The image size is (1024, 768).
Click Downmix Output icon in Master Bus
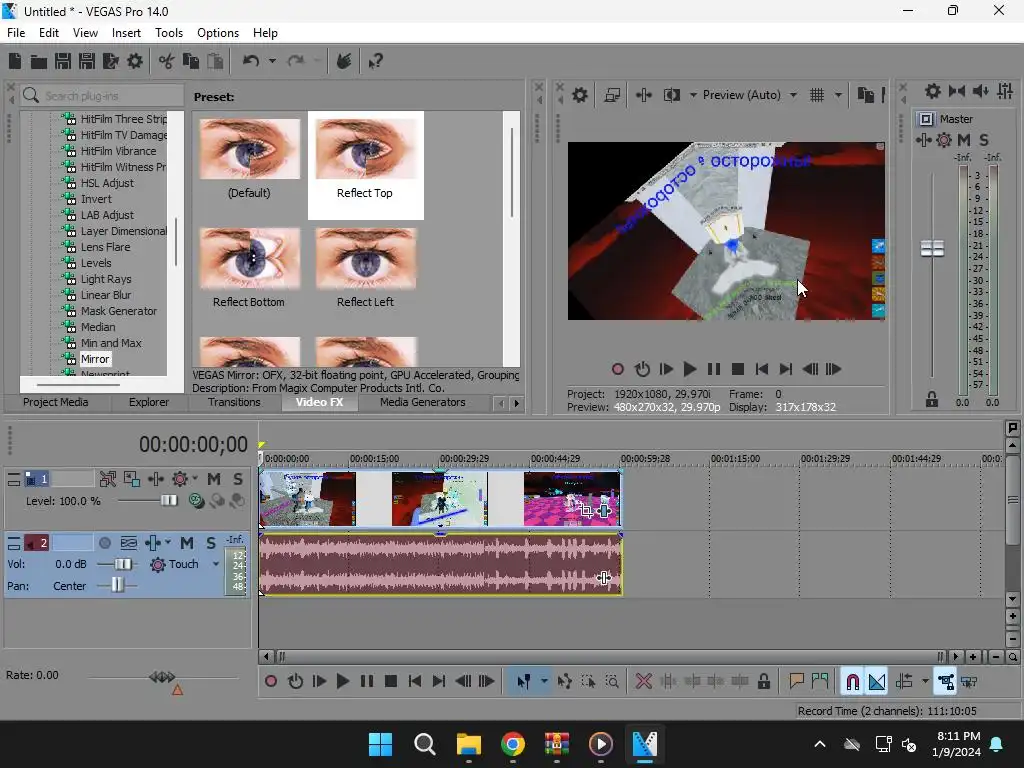click(x=957, y=91)
